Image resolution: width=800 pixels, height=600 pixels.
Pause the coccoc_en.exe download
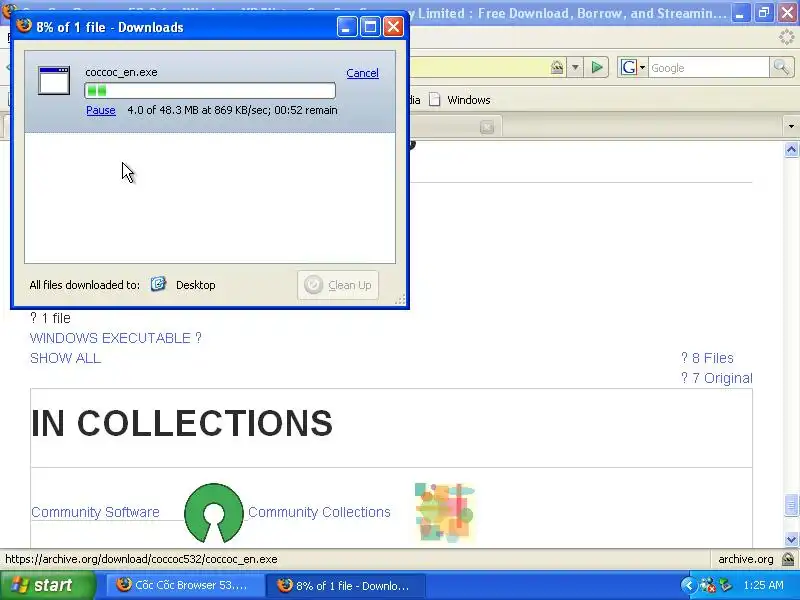coord(101,110)
